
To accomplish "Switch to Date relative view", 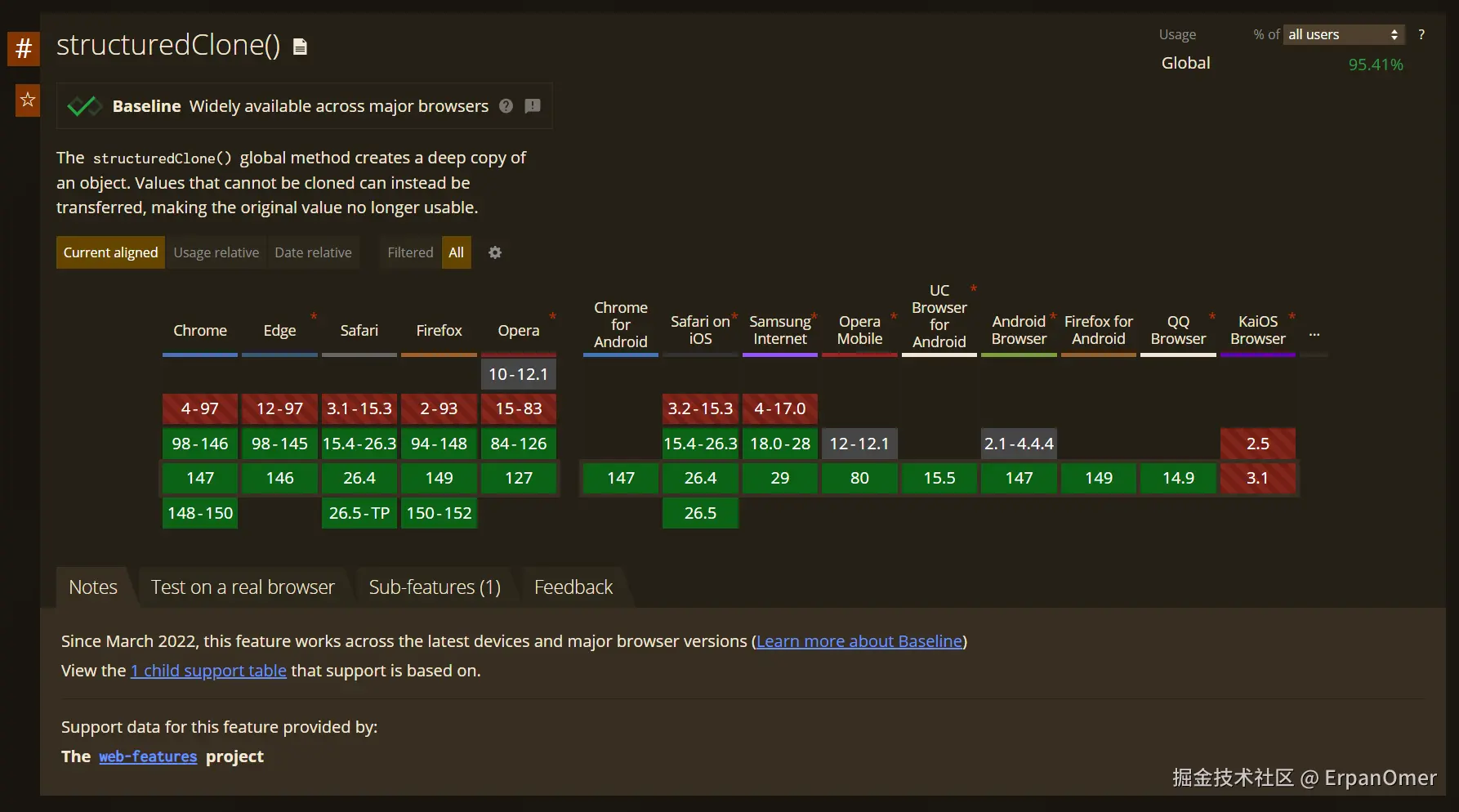I will pos(314,252).
